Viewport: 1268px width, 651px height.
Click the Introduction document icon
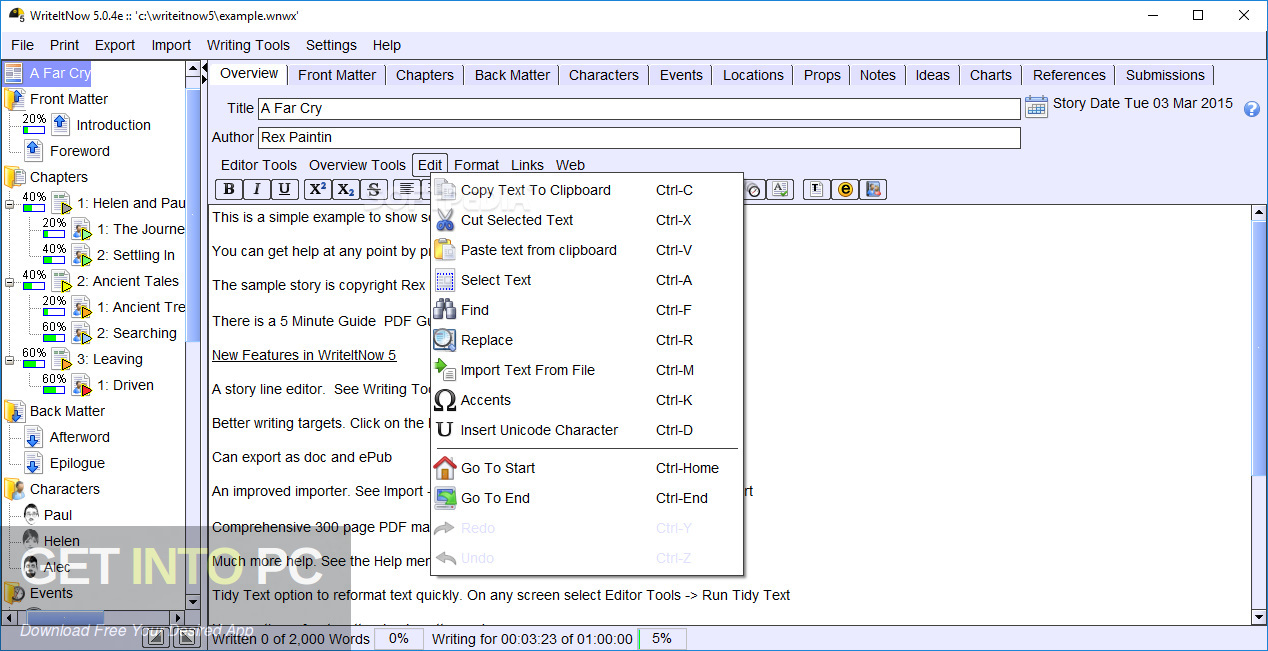(x=60, y=125)
